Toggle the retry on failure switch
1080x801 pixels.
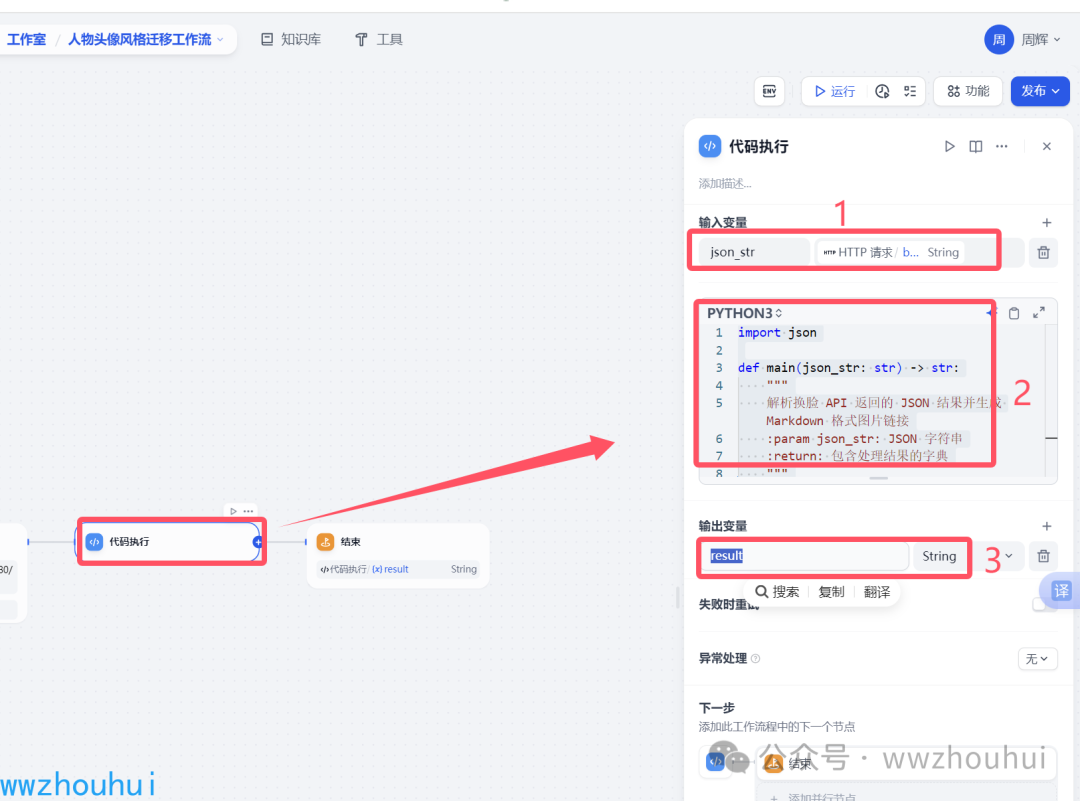pyautogui.click(x=1044, y=604)
